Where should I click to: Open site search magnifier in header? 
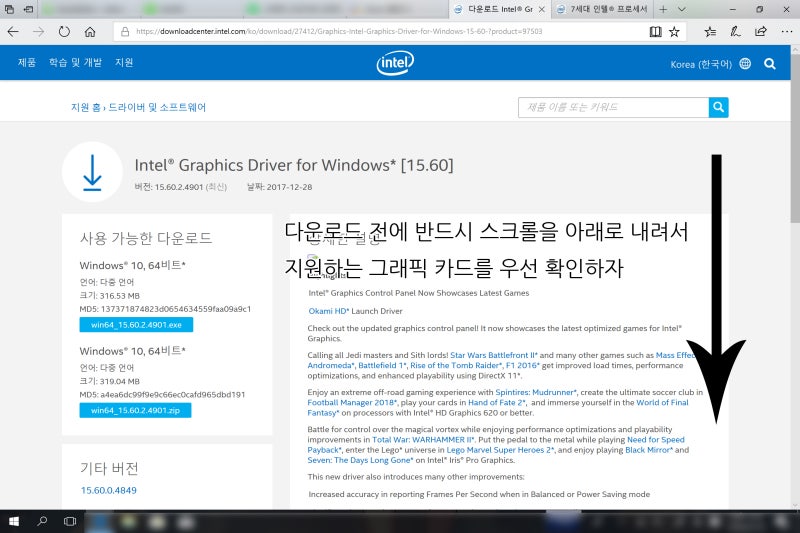point(770,64)
